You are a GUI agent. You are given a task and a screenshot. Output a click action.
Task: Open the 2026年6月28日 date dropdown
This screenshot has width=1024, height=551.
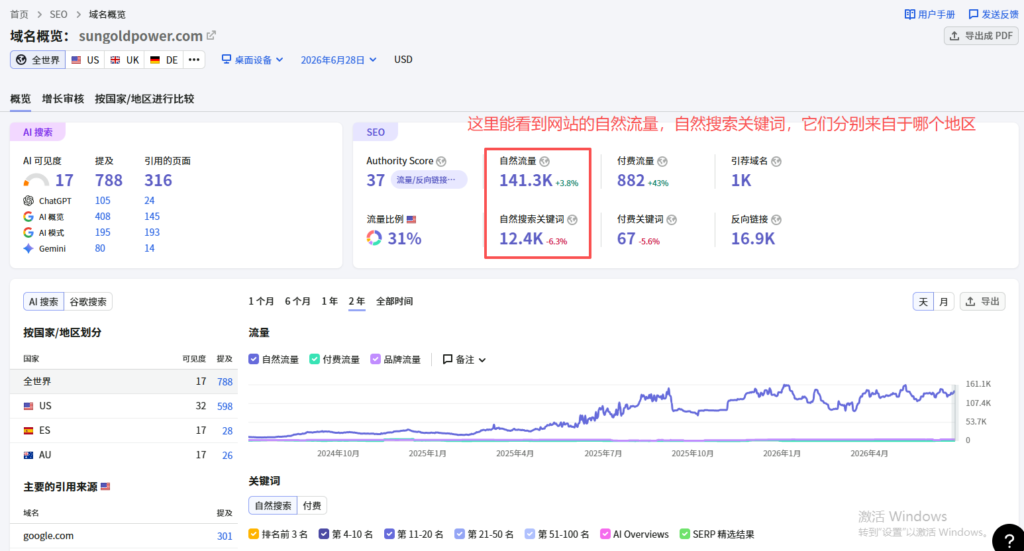pyautogui.click(x=338, y=59)
